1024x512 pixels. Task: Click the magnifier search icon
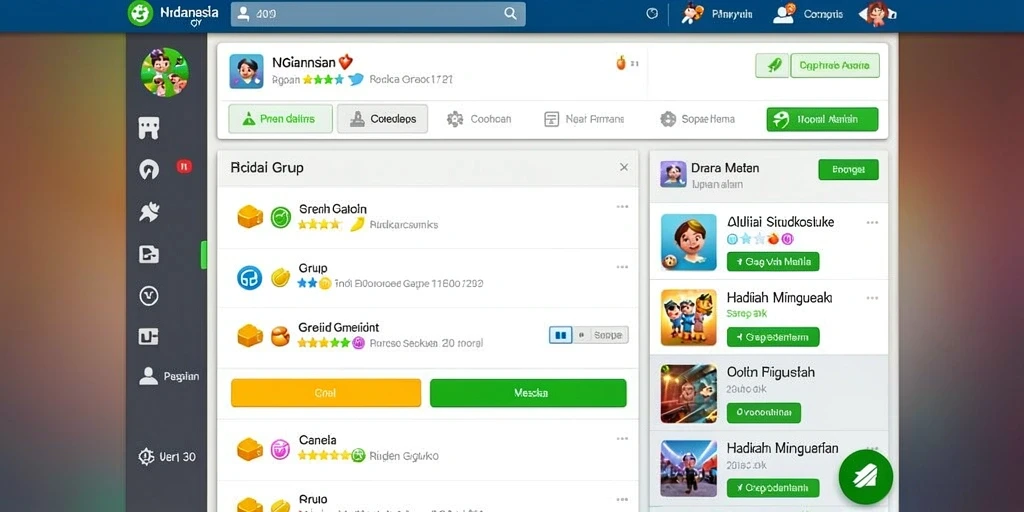click(x=510, y=14)
